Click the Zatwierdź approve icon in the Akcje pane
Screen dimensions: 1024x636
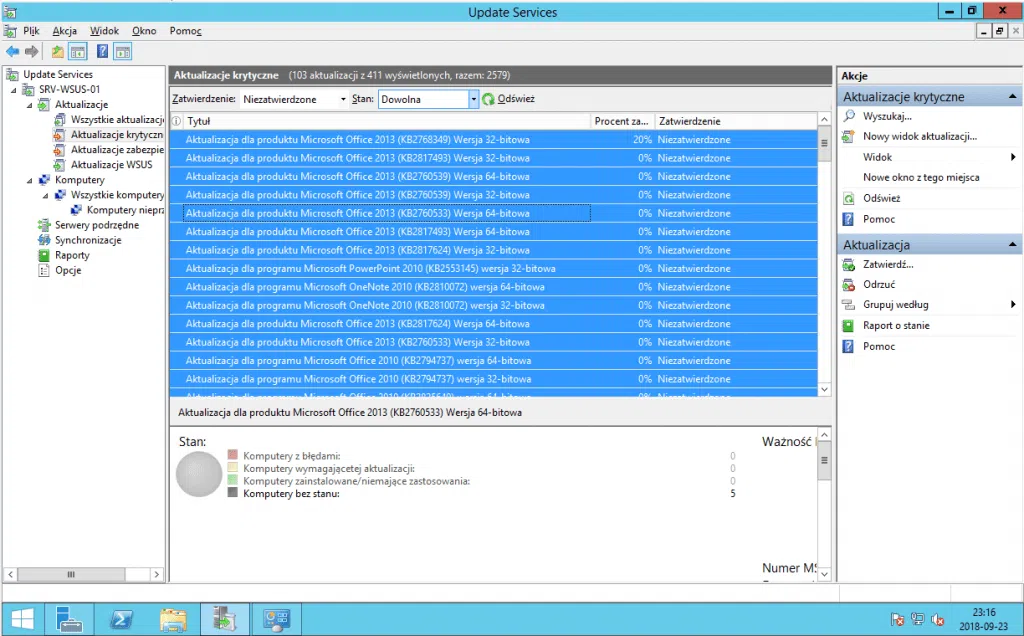tap(849, 264)
